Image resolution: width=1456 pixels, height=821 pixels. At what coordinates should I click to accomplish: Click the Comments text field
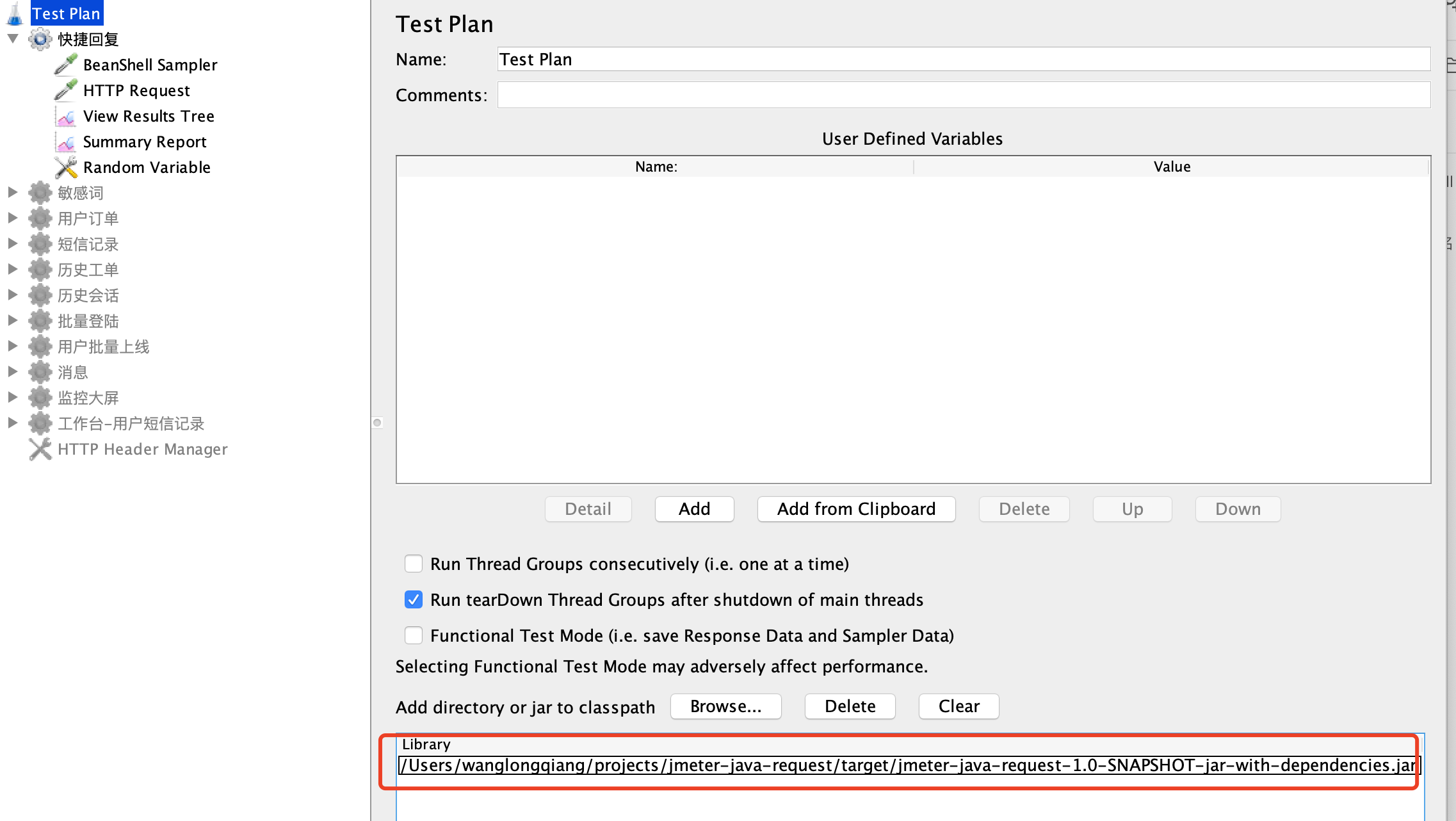tap(963, 95)
